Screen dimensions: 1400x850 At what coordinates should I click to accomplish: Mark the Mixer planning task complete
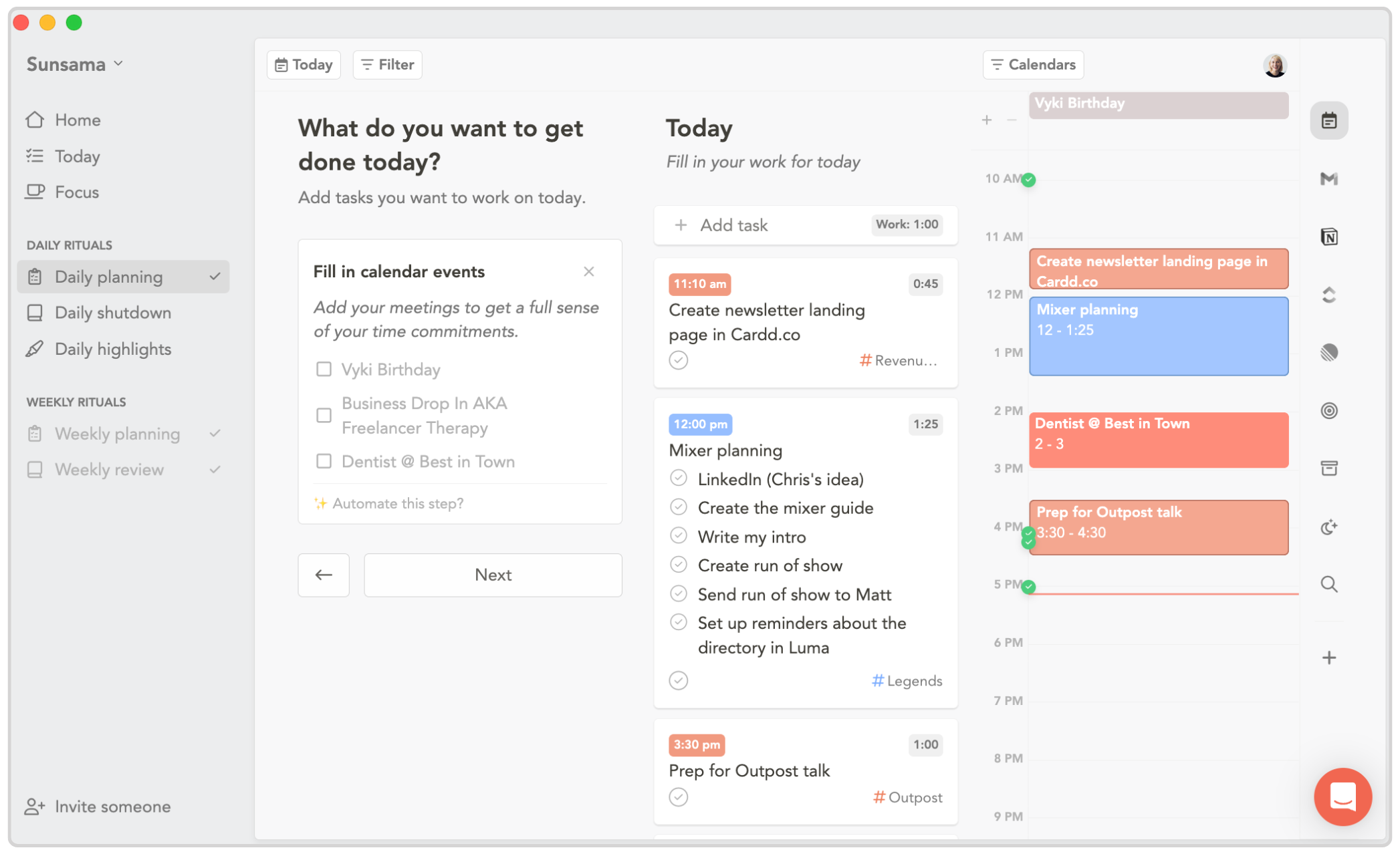(678, 680)
